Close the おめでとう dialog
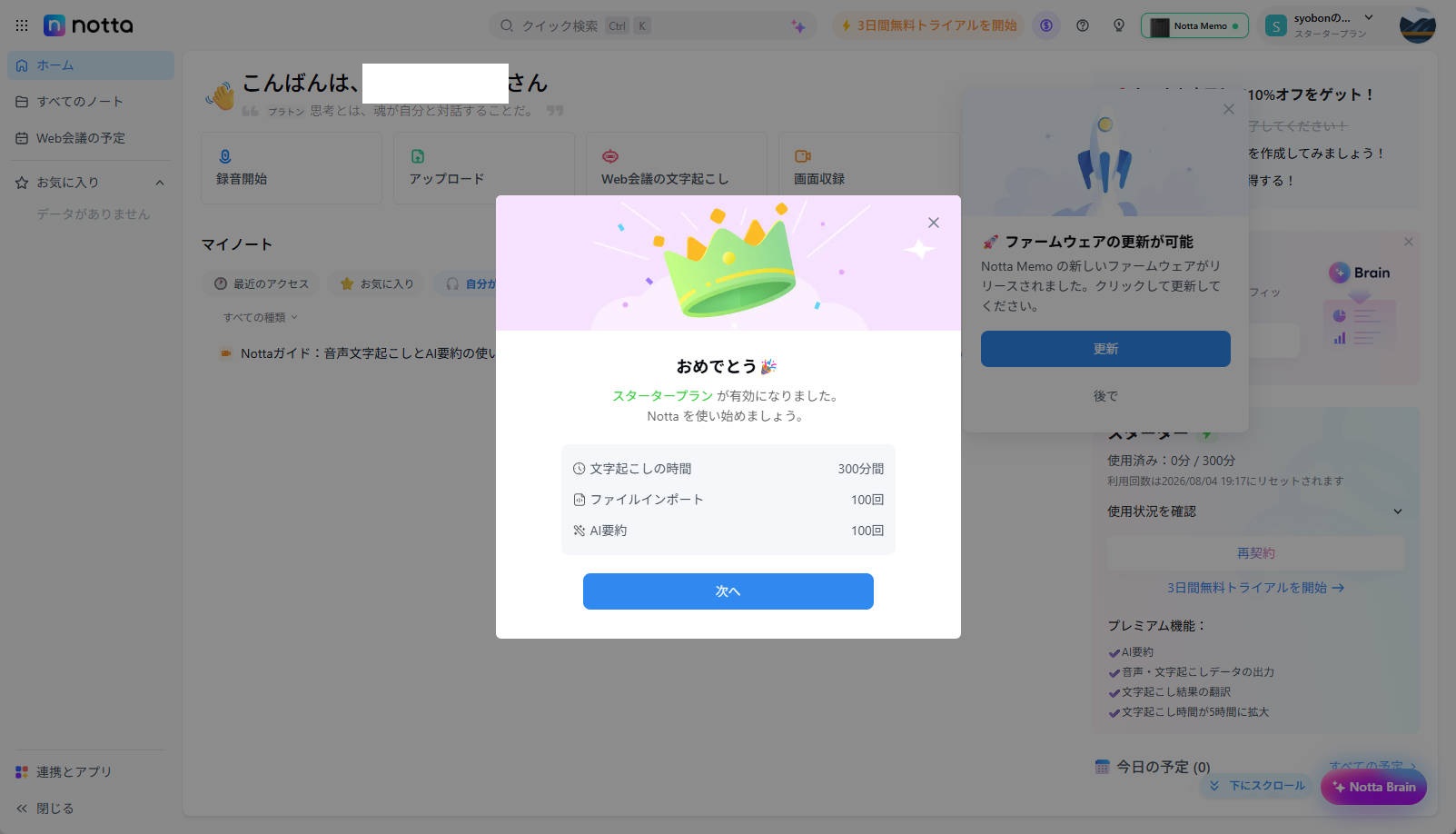 point(934,223)
